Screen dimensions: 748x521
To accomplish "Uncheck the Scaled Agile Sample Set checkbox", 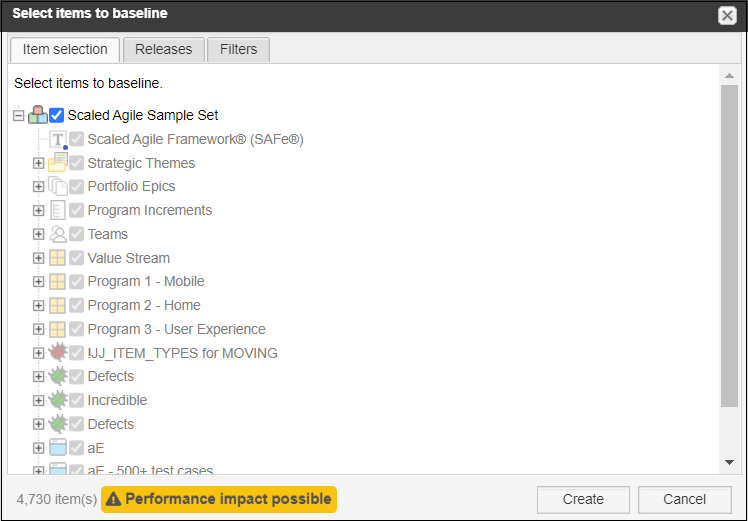I will (x=56, y=115).
